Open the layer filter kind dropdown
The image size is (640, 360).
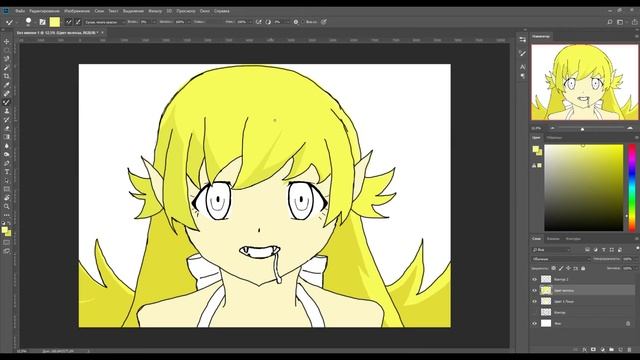click(x=551, y=250)
